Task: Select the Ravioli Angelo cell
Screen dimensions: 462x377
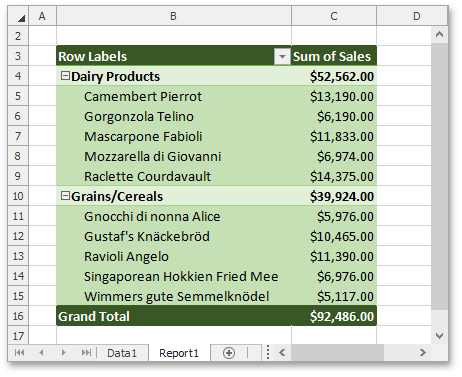Action: pyautogui.click(x=174, y=256)
